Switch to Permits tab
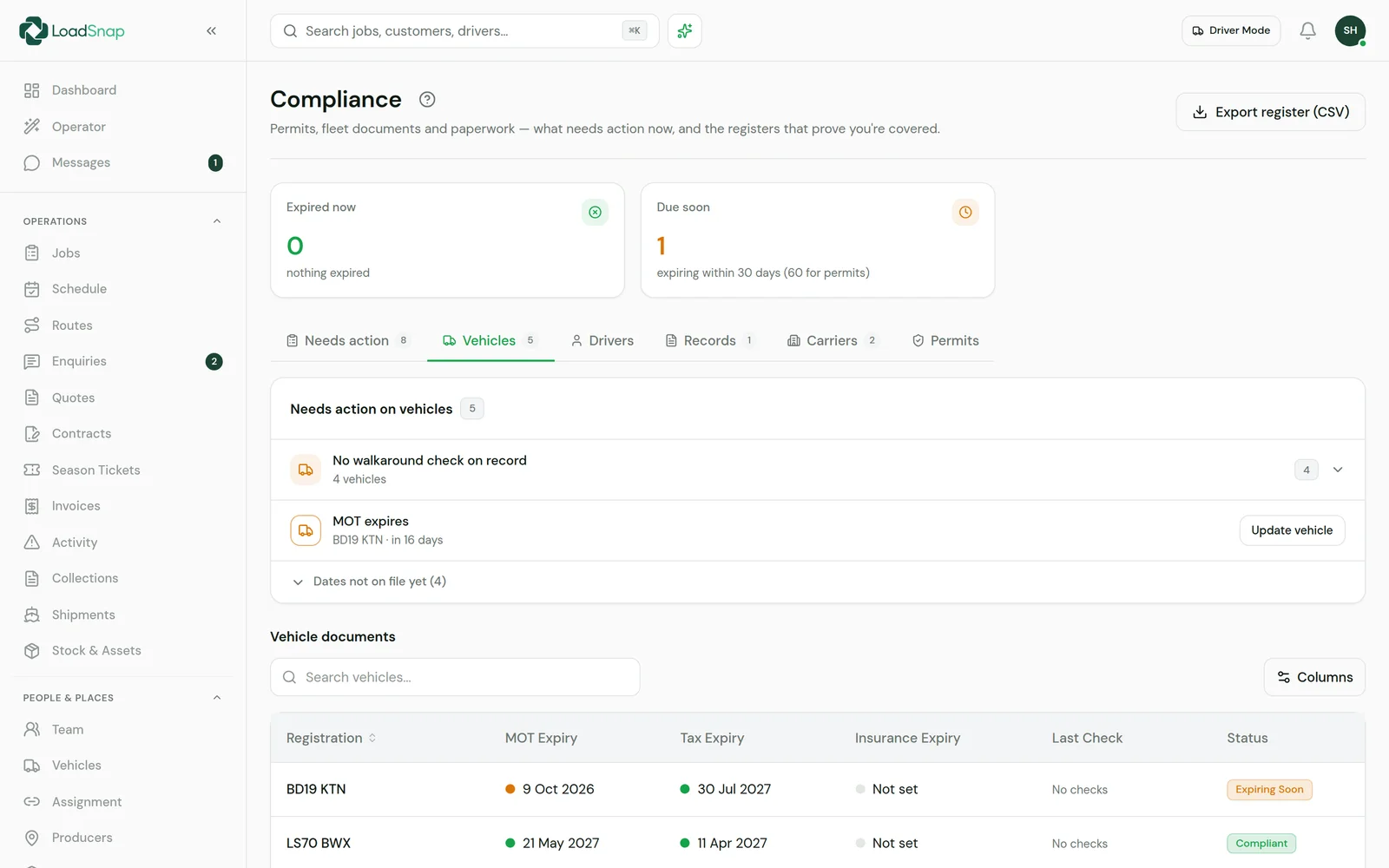Screen dimensions: 1389x868 coord(945,341)
